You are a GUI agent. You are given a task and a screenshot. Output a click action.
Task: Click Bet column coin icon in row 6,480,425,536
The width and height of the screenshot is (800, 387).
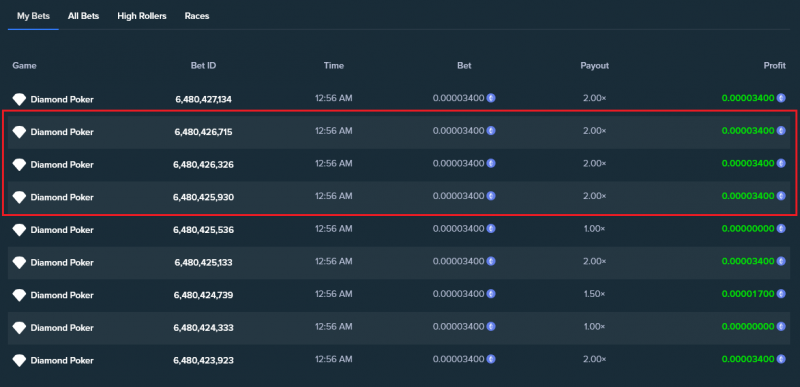tap(491, 228)
